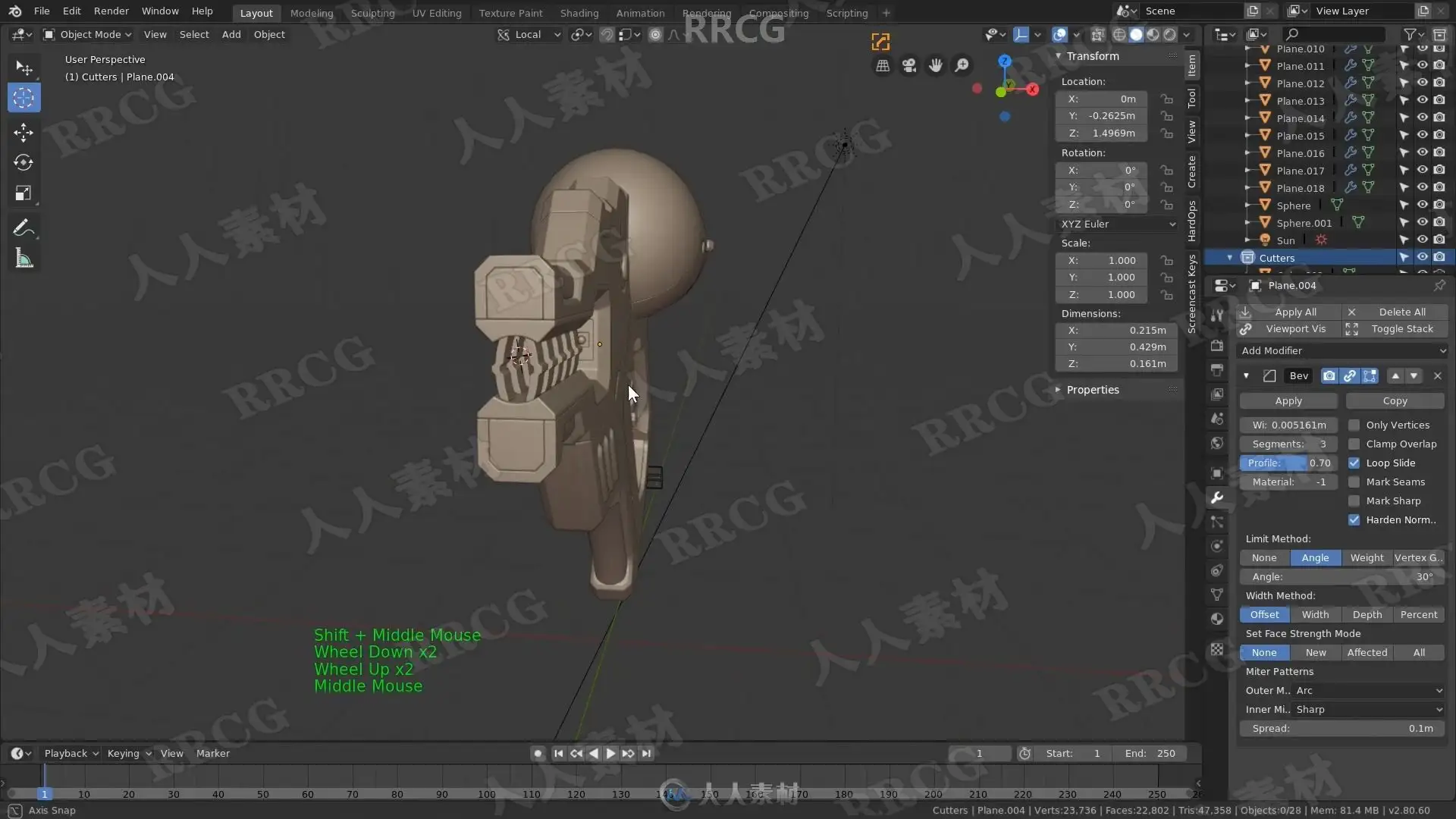Adjust the bevel Profile slider
Viewport: 1456px width, 819px height.
point(1288,463)
